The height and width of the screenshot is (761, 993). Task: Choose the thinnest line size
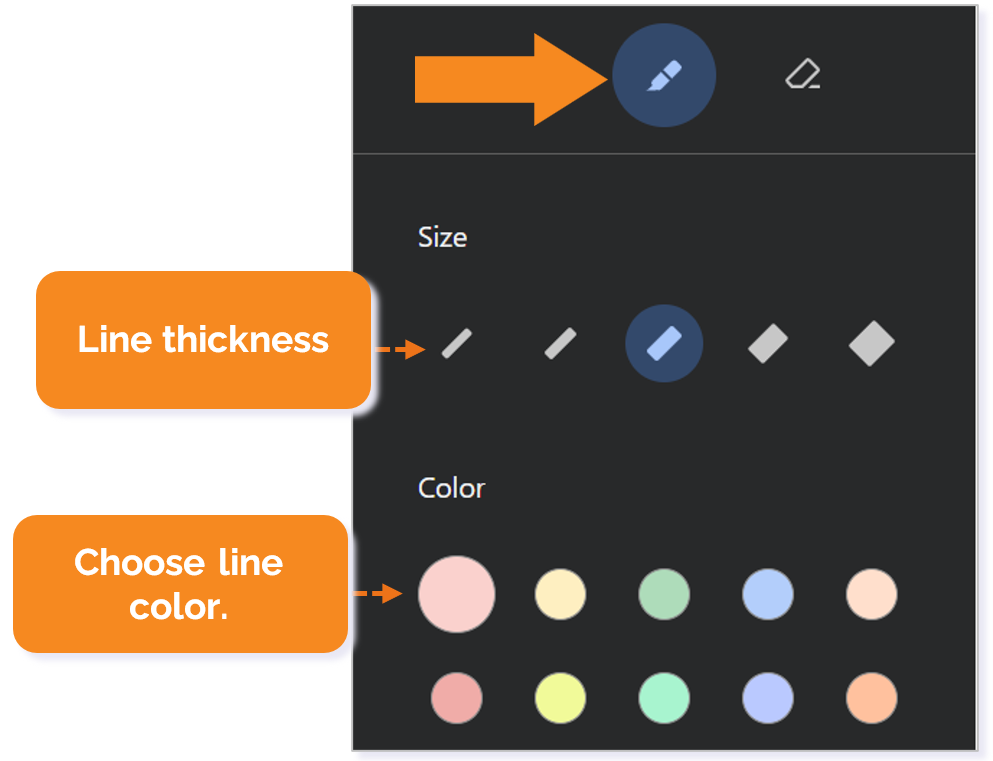(457, 344)
